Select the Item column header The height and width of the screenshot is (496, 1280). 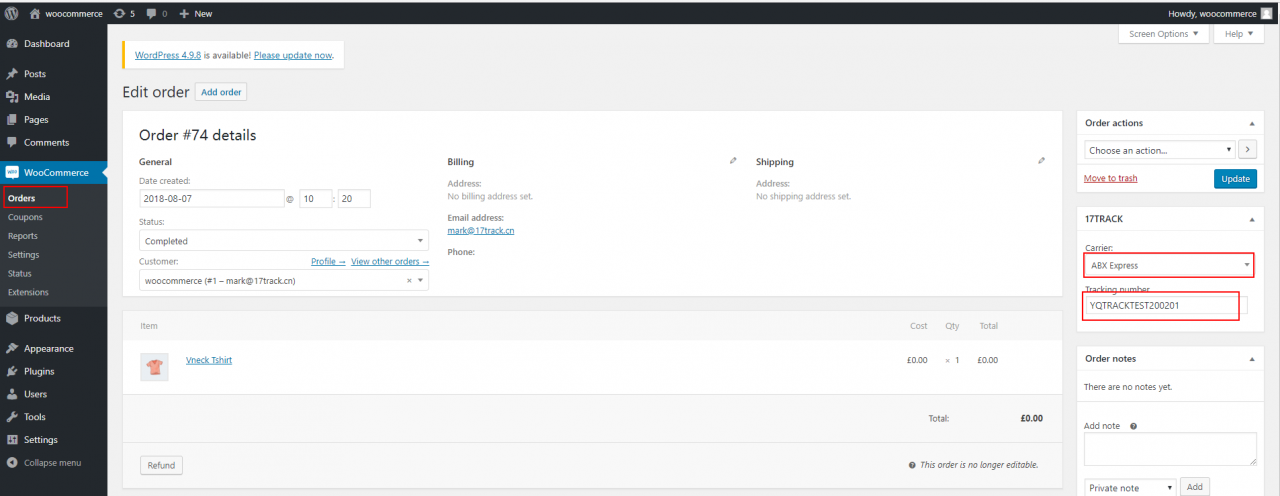click(148, 326)
